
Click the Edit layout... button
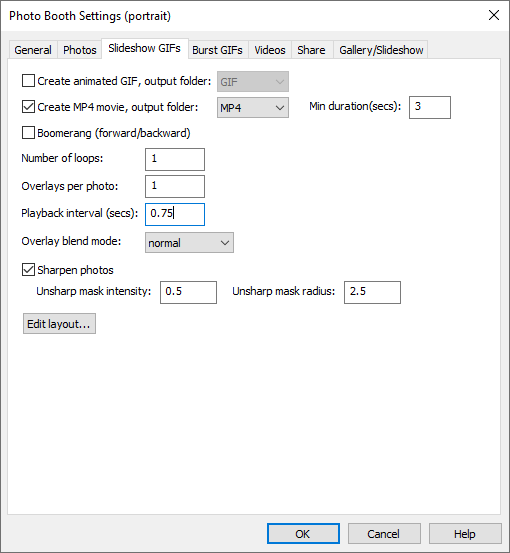pyautogui.click(x=59, y=323)
